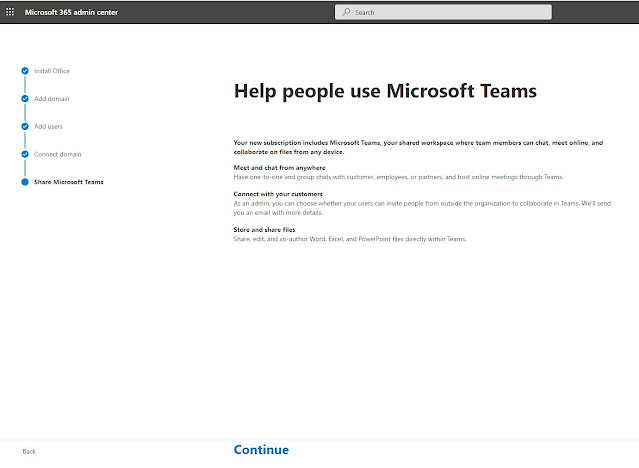Go to the Add domain step

(x=52, y=99)
